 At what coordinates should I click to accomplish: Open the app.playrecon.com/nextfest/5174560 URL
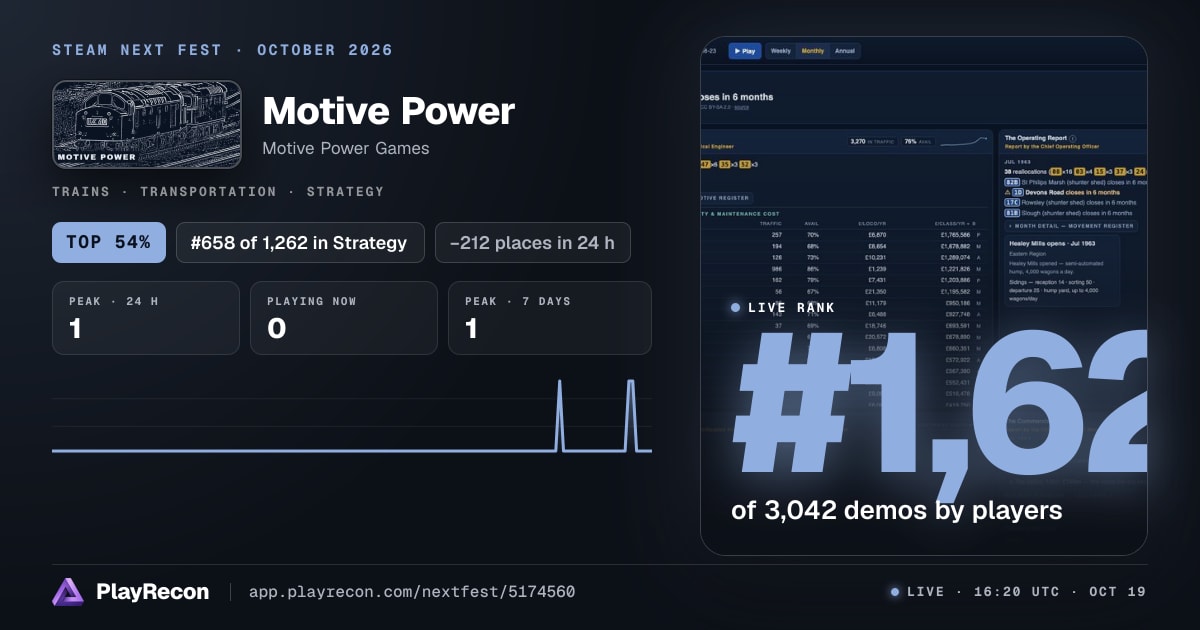click(x=412, y=592)
